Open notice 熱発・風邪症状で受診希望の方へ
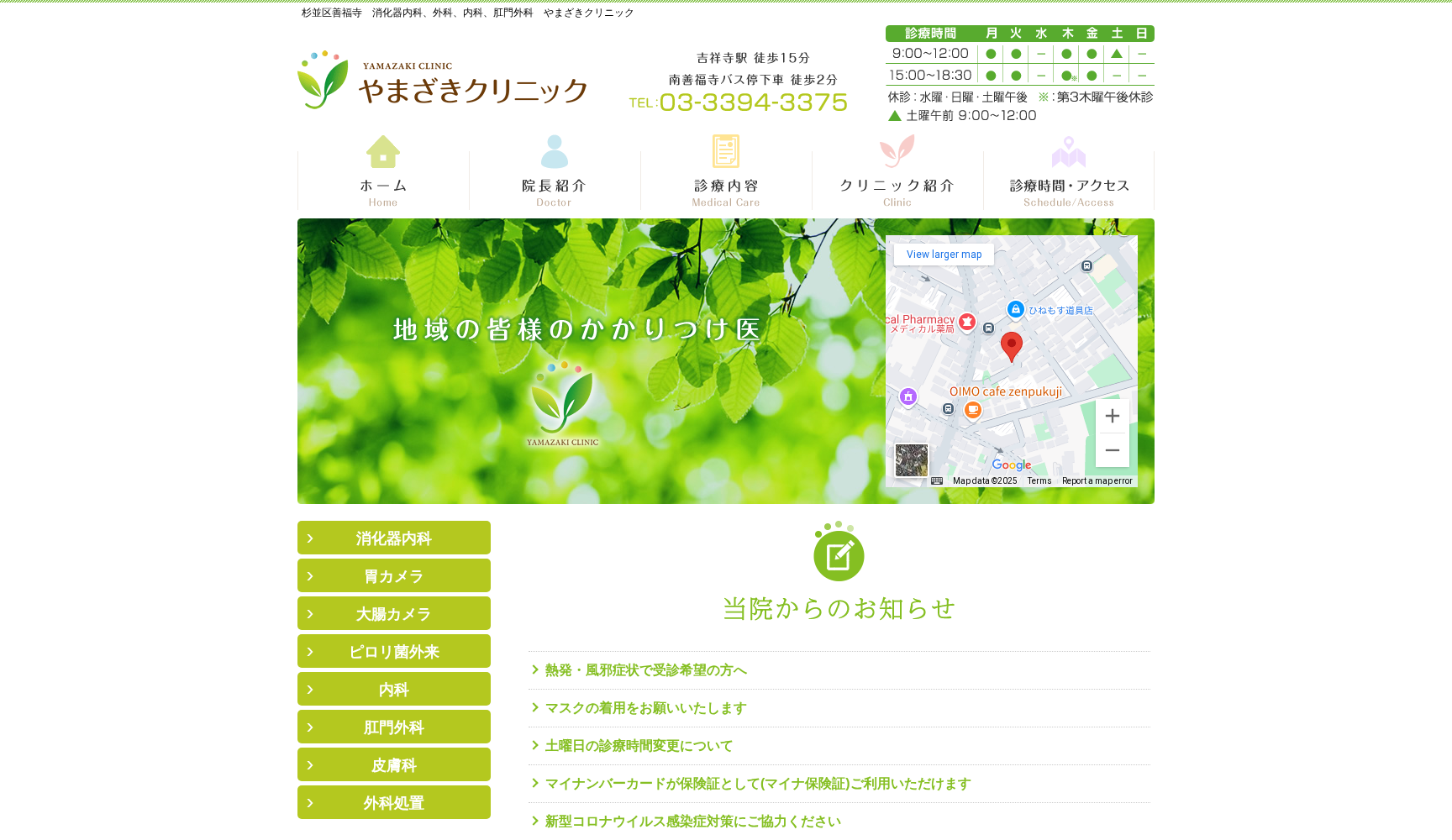This screenshot has width=1452, height=840. coord(645,670)
